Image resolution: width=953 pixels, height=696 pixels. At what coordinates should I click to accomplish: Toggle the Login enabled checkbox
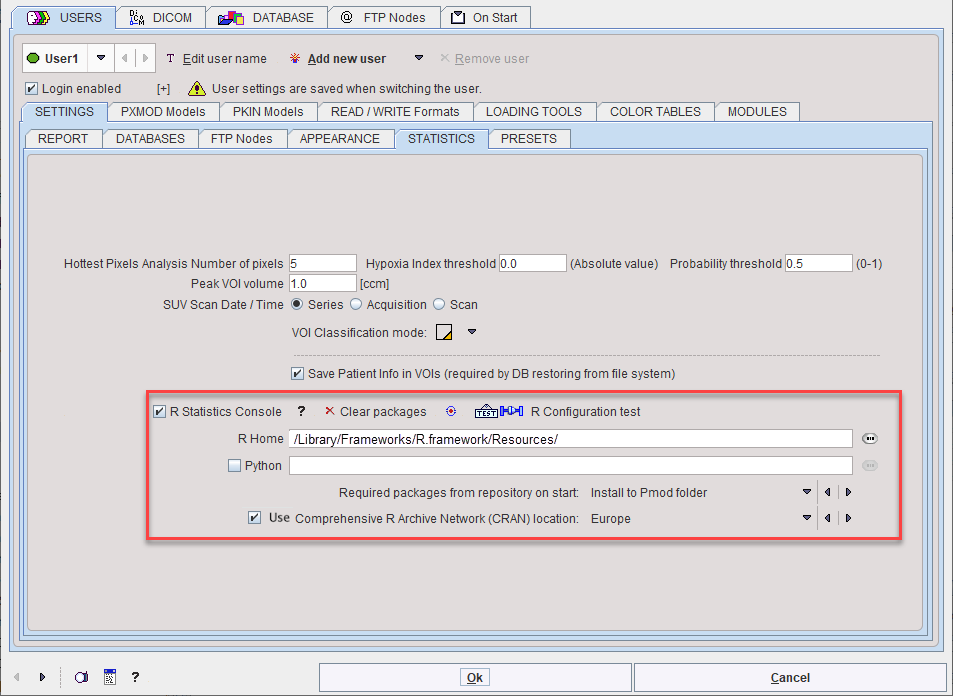click(31, 89)
